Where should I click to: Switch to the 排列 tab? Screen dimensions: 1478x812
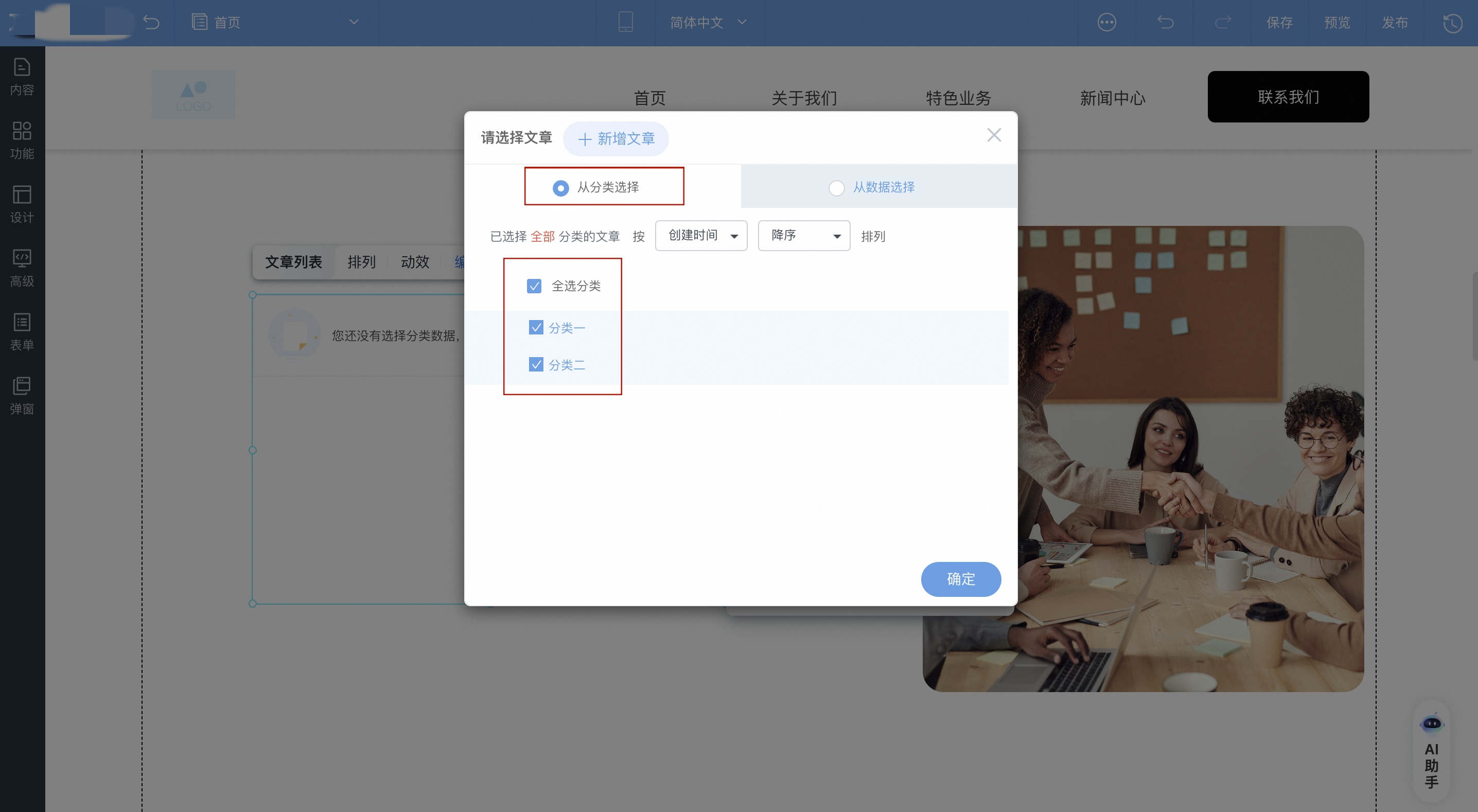[361, 262]
